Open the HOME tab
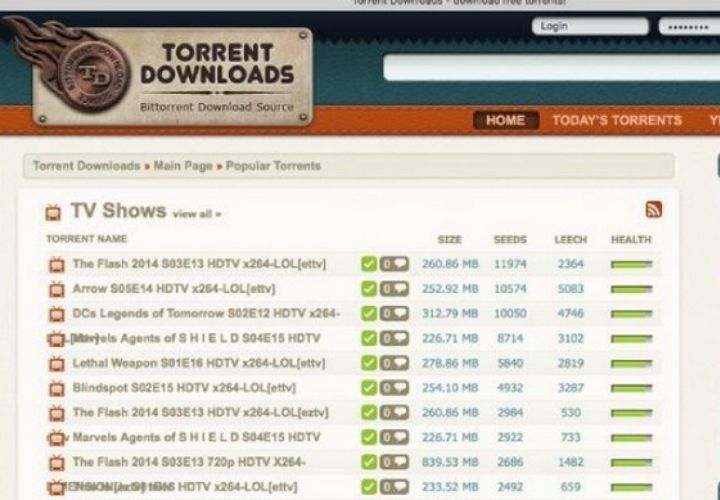The height and width of the screenshot is (500, 720). 505,120
